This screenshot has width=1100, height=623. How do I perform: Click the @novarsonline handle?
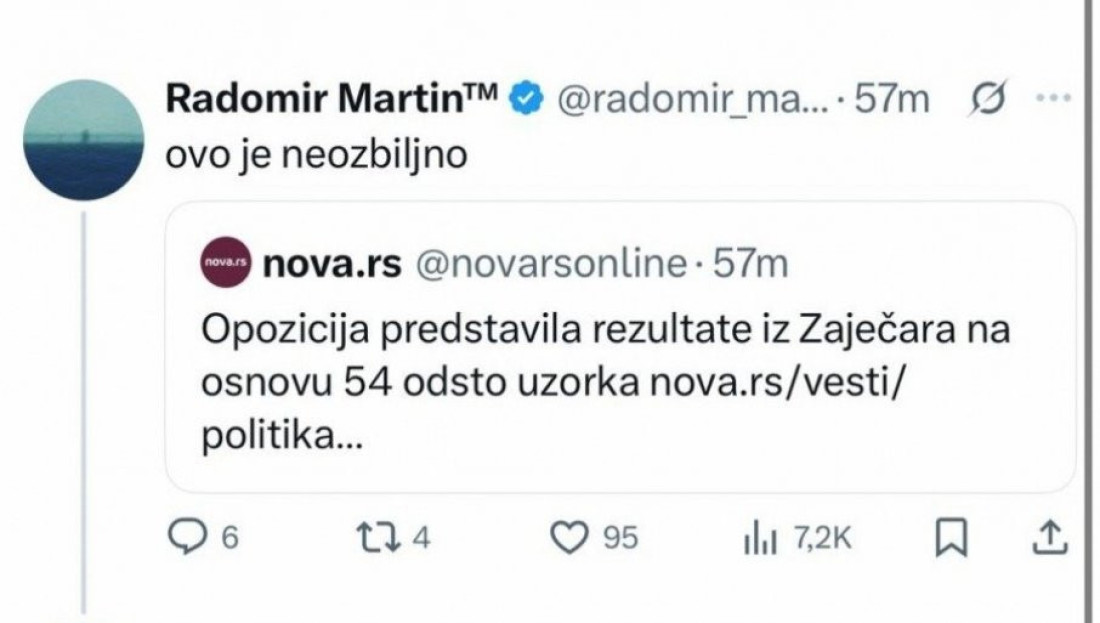pyautogui.click(x=550, y=264)
